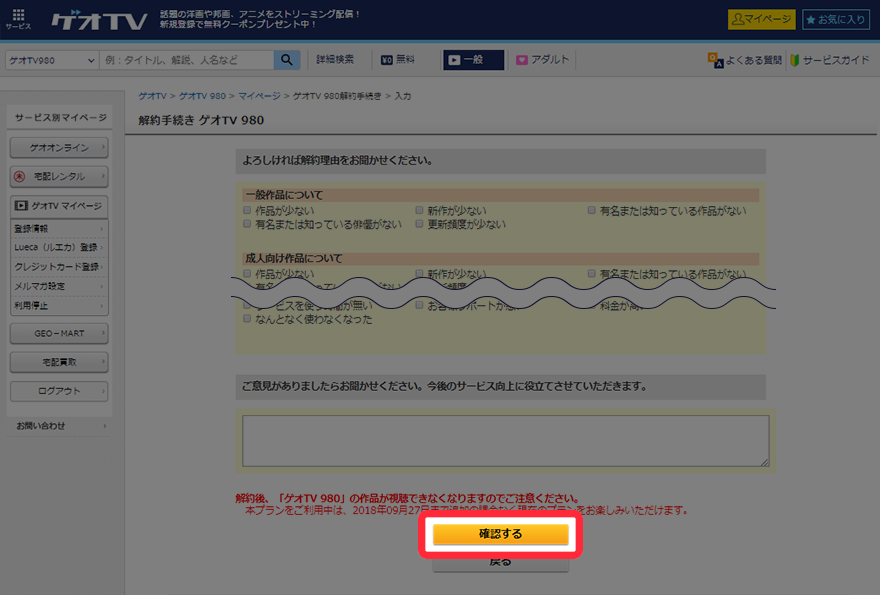The width and height of the screenshot is (880, 595).
Task: Open クレジットカード登録 sidebar item
Action: click(59, 267)
